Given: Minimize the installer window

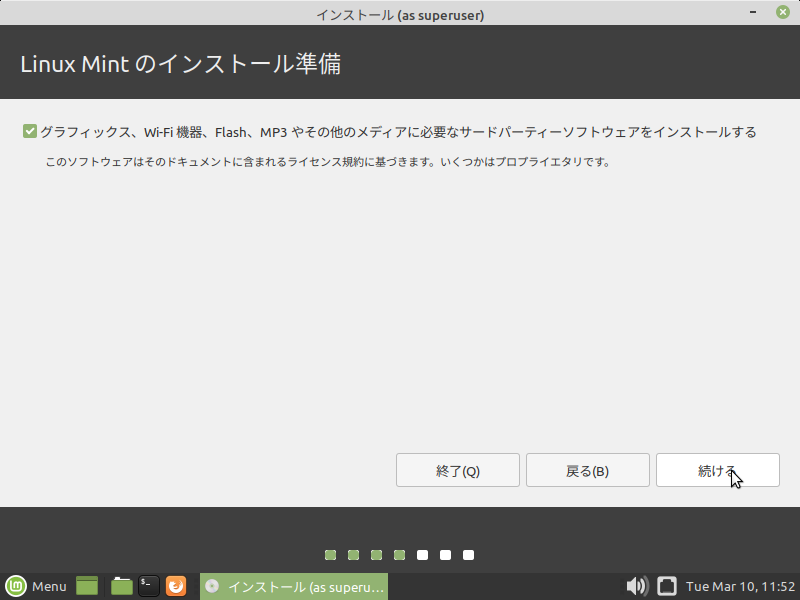Looking at the screenshot, I should pyautogui.click(x=753, y=12).
